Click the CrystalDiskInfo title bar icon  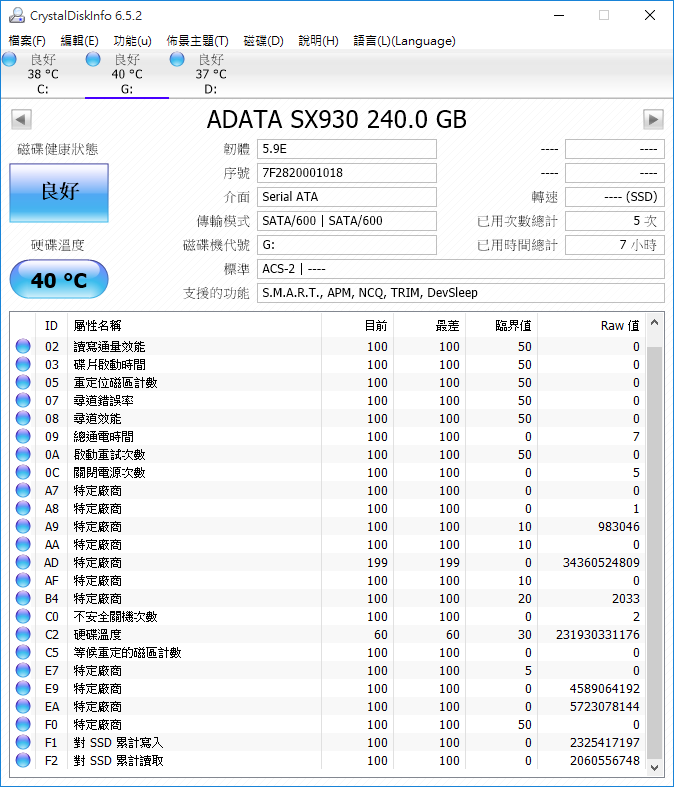pyautogui.click(x=17, y=16)
